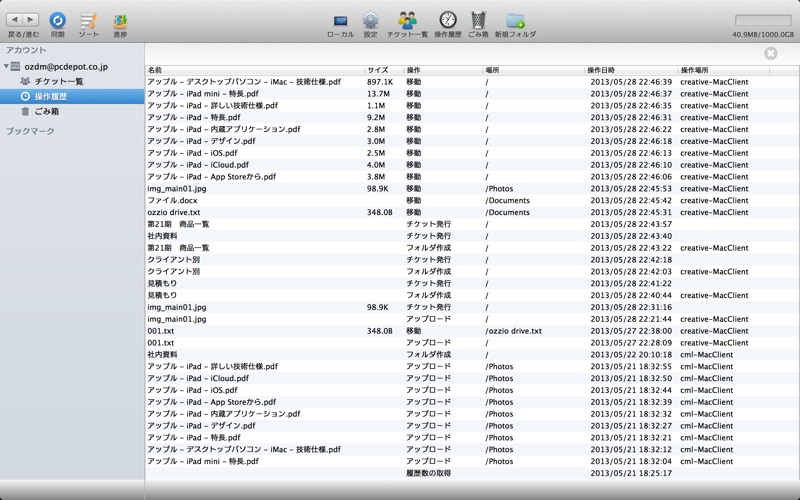Click timestamp 2013/05/28 22:42:03
The image size is (800, 500).
(x=631, y=272)
